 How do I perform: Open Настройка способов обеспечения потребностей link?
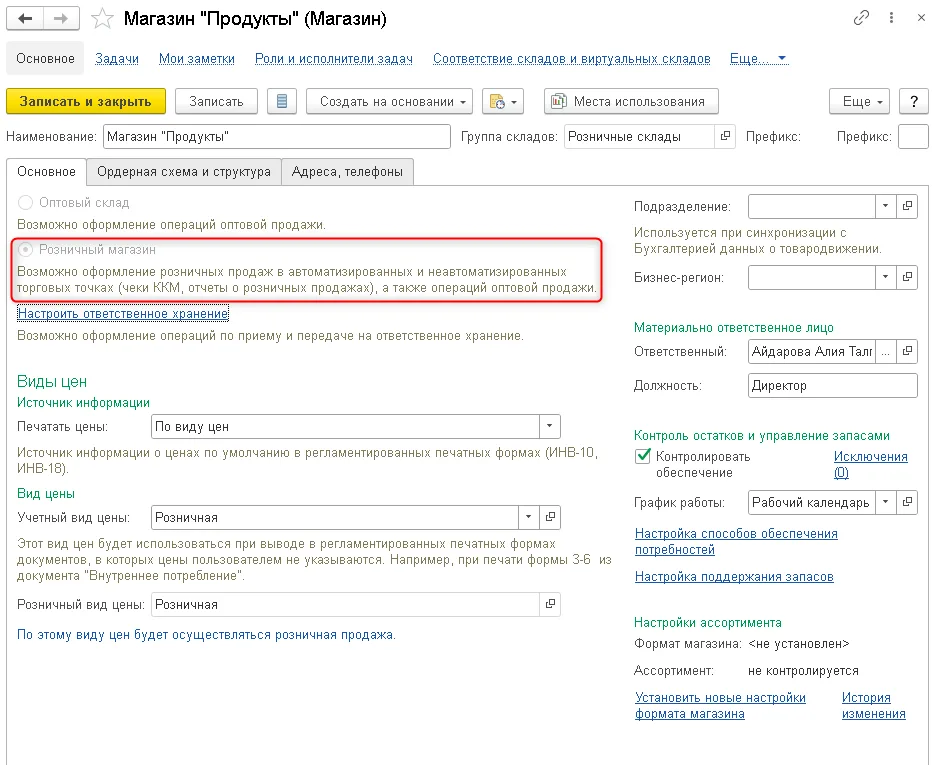click(x=736, y=541)
